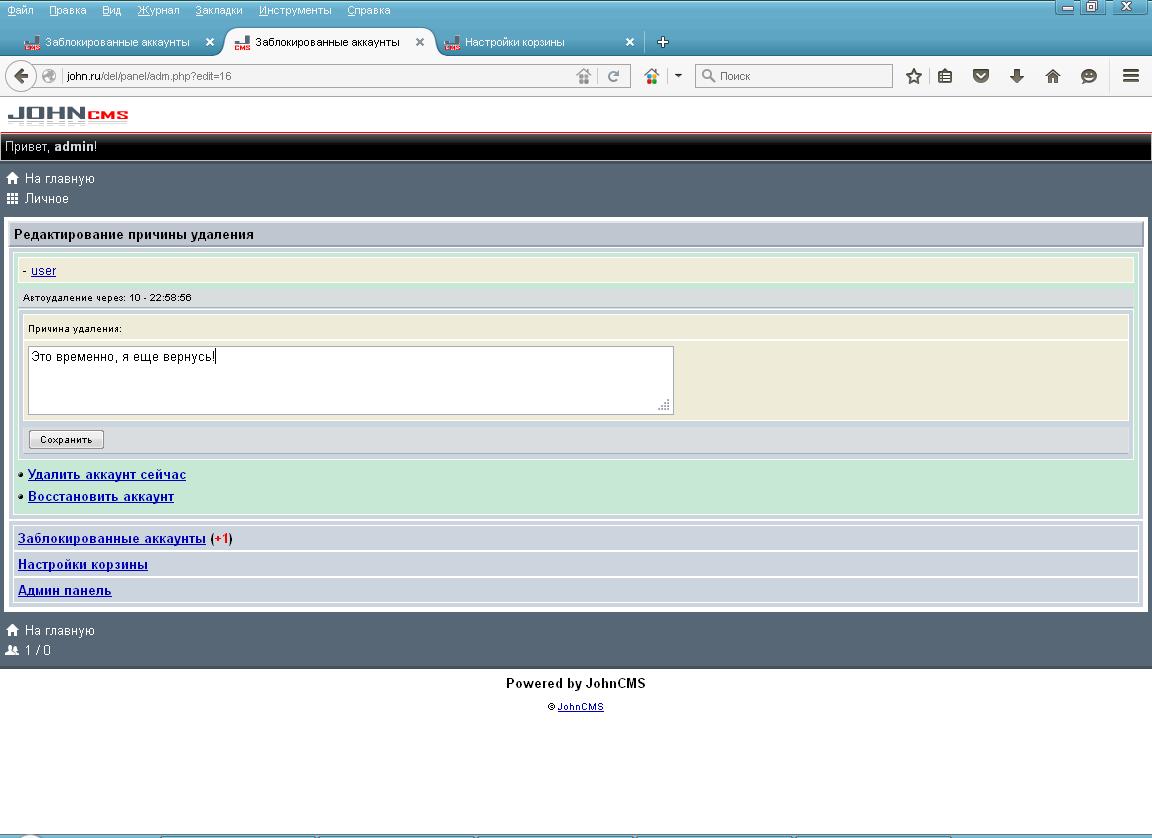This screenshot has width=1152, height=838.
Task: Open the Закладки menu
Action: 218,10
